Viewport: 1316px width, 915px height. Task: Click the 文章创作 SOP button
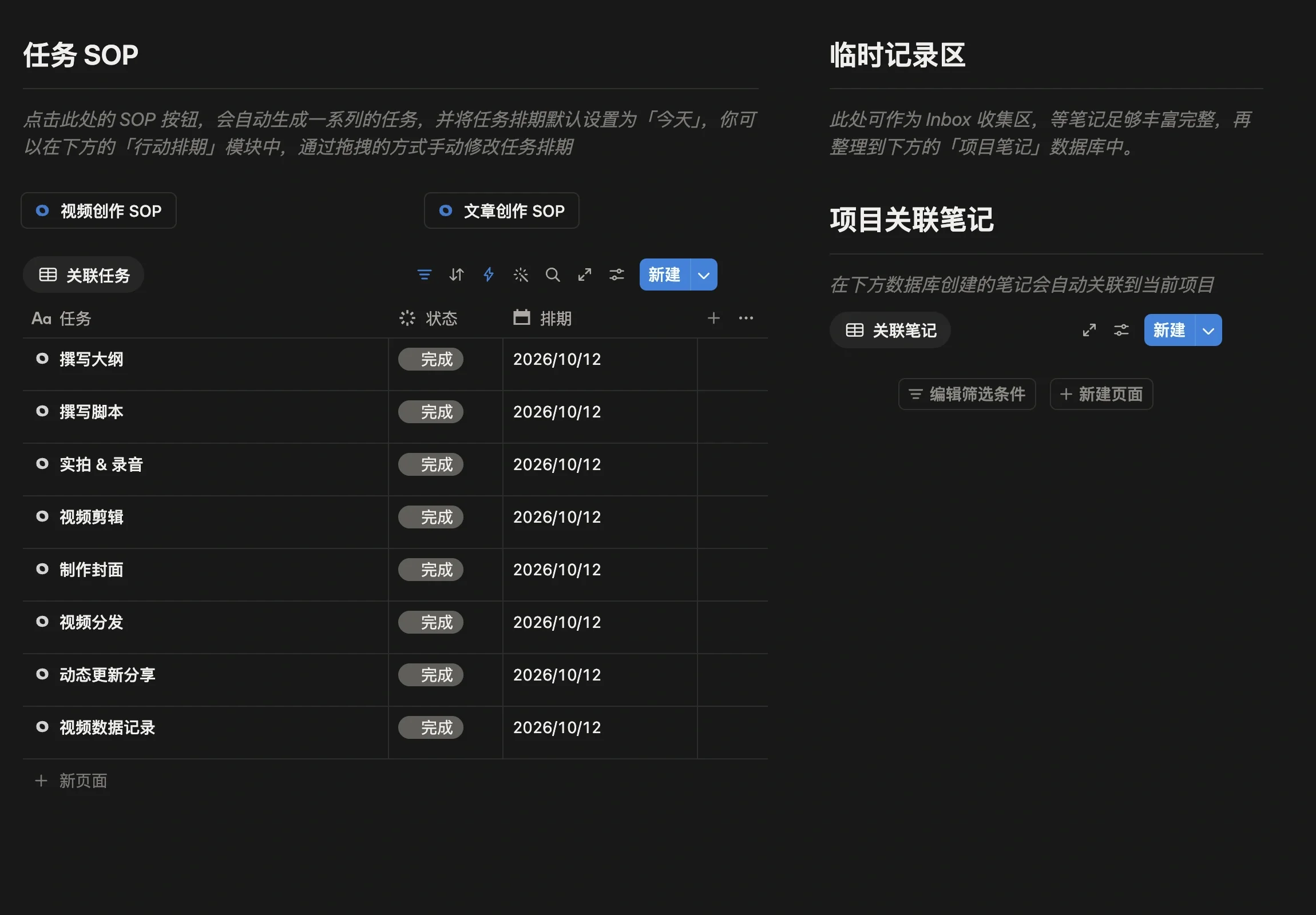(x=502, y=211)
